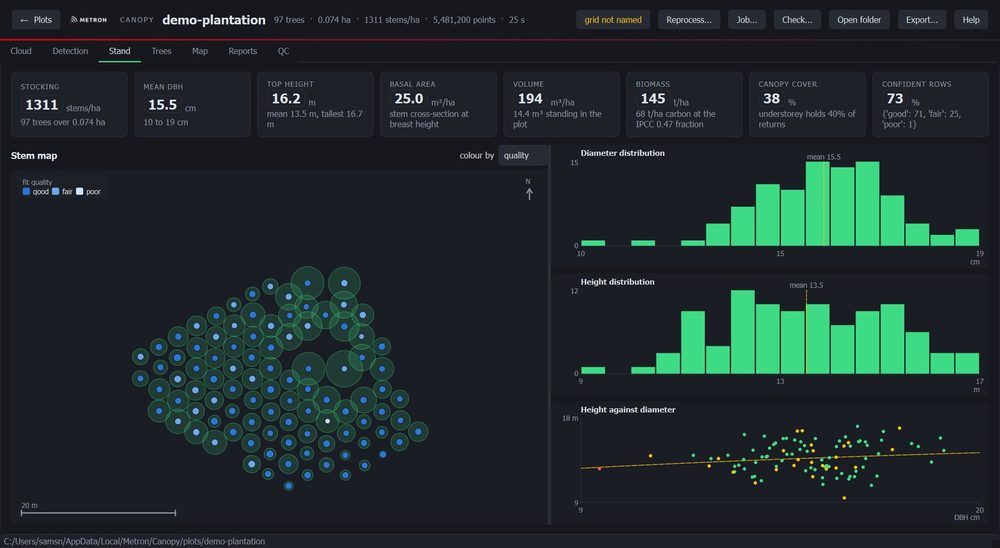
Task: Click the CANOPY product label
Action: [136, 20]
